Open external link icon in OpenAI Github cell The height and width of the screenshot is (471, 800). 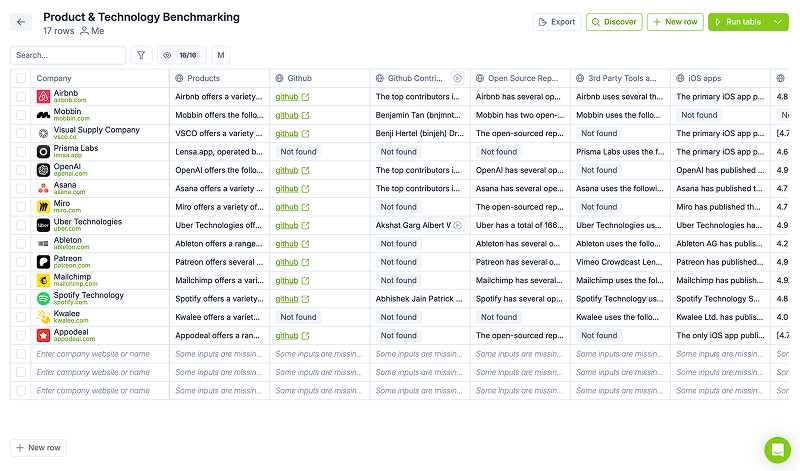coord(305,170)
